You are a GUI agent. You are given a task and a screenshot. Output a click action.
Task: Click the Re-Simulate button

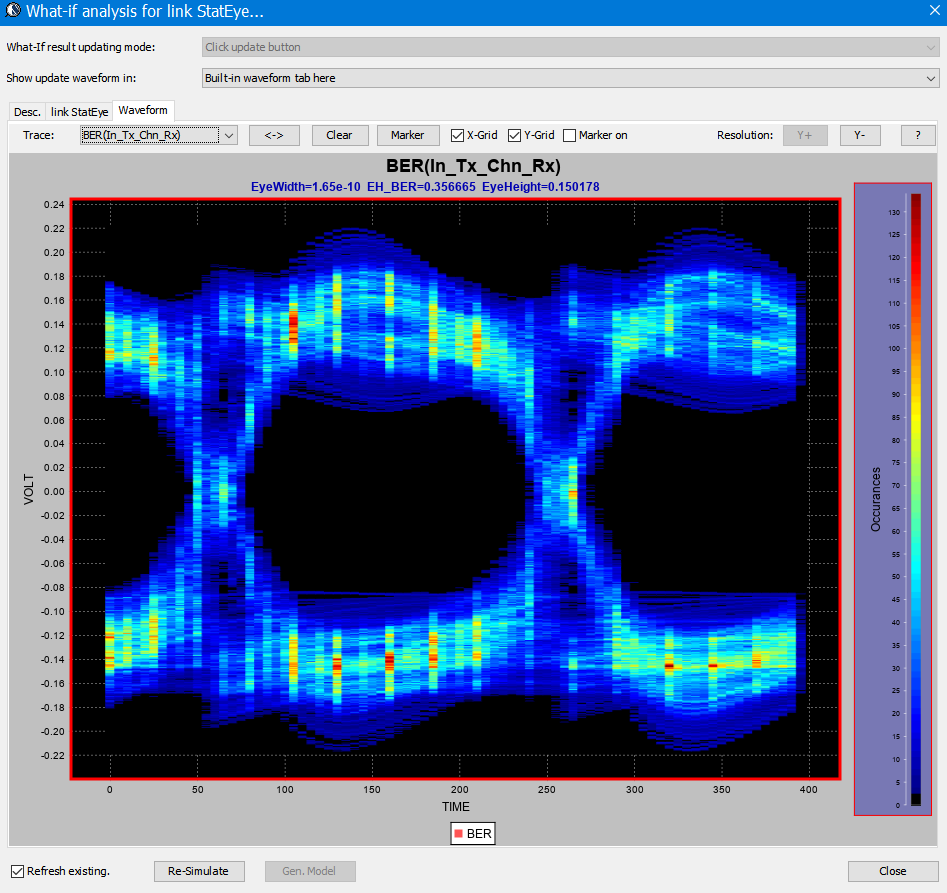point(199,871)
